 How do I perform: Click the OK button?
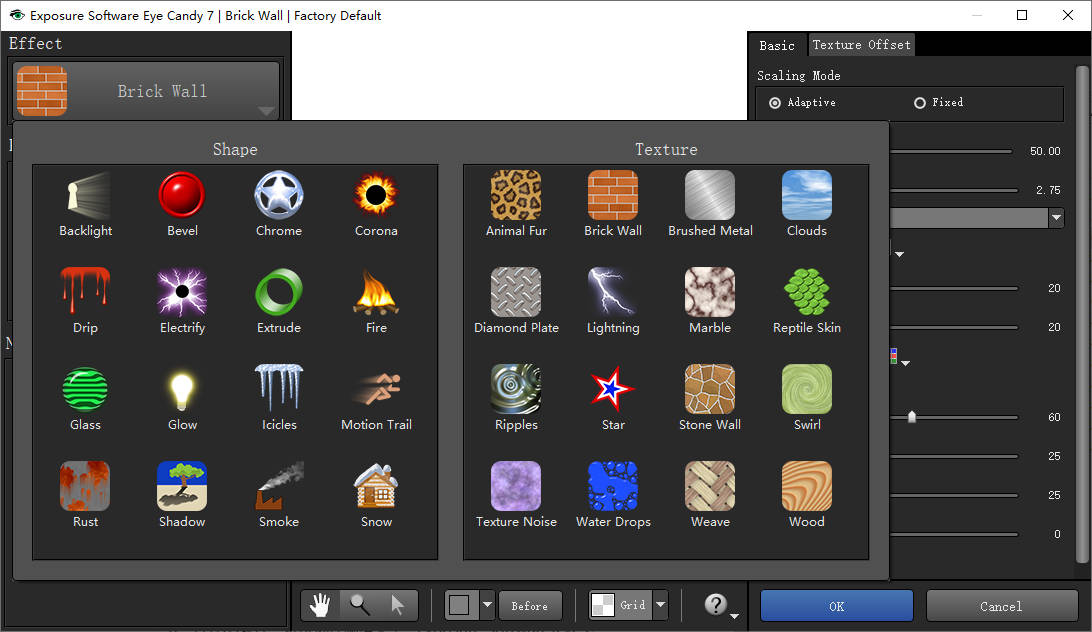point(836,606)
